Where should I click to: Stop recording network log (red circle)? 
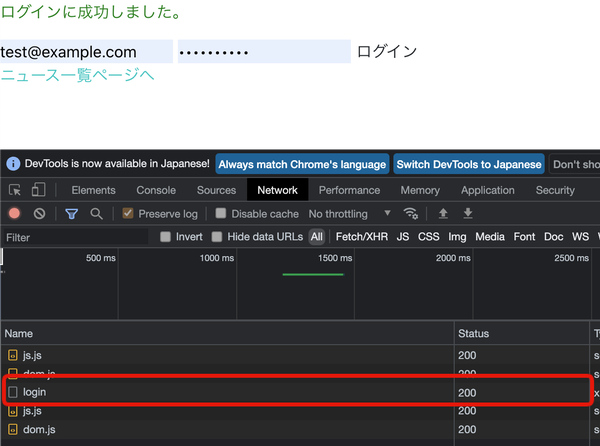click(14, 213)
